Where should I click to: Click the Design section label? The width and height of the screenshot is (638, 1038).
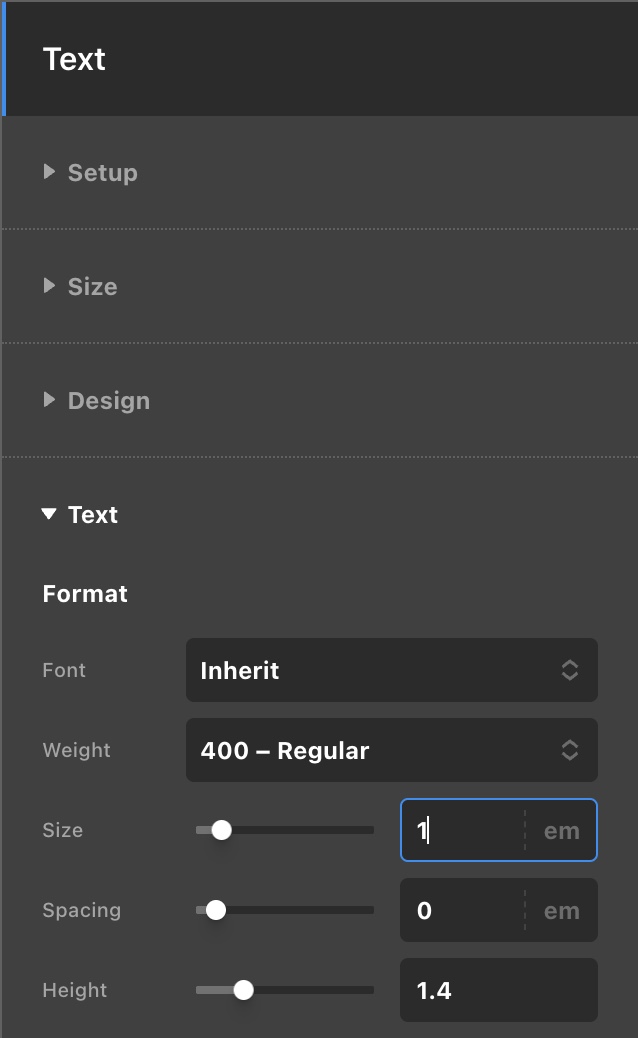[109, 401]
